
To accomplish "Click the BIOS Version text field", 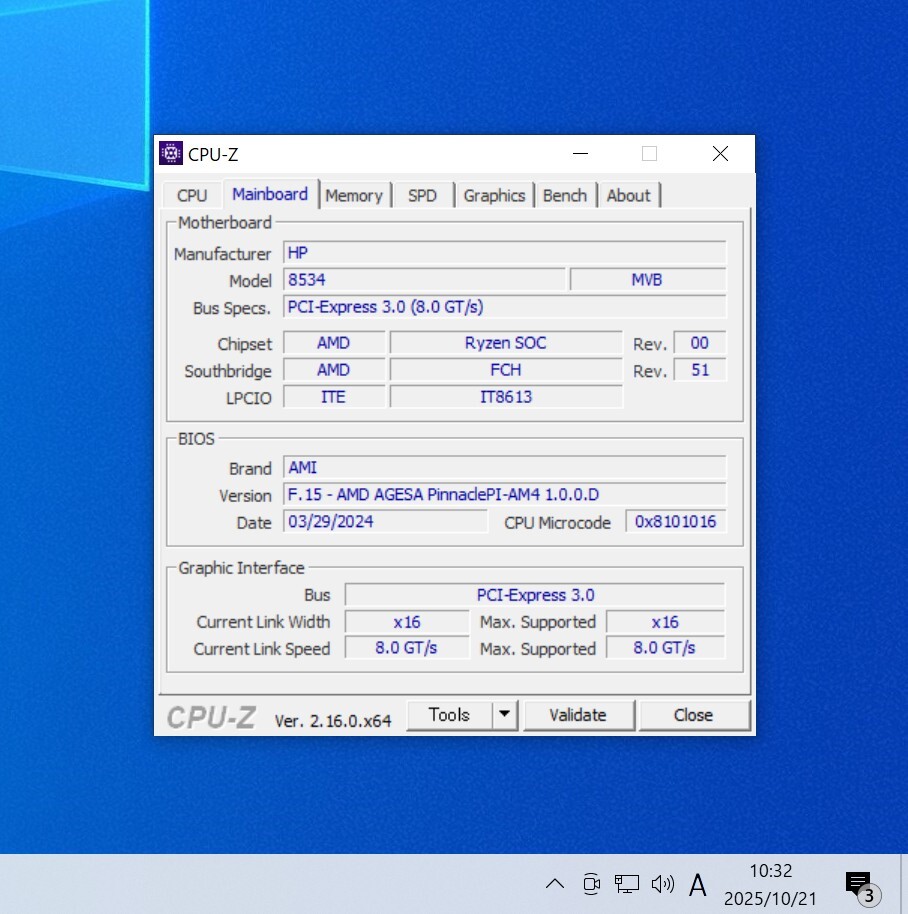I will pos(504,495).
